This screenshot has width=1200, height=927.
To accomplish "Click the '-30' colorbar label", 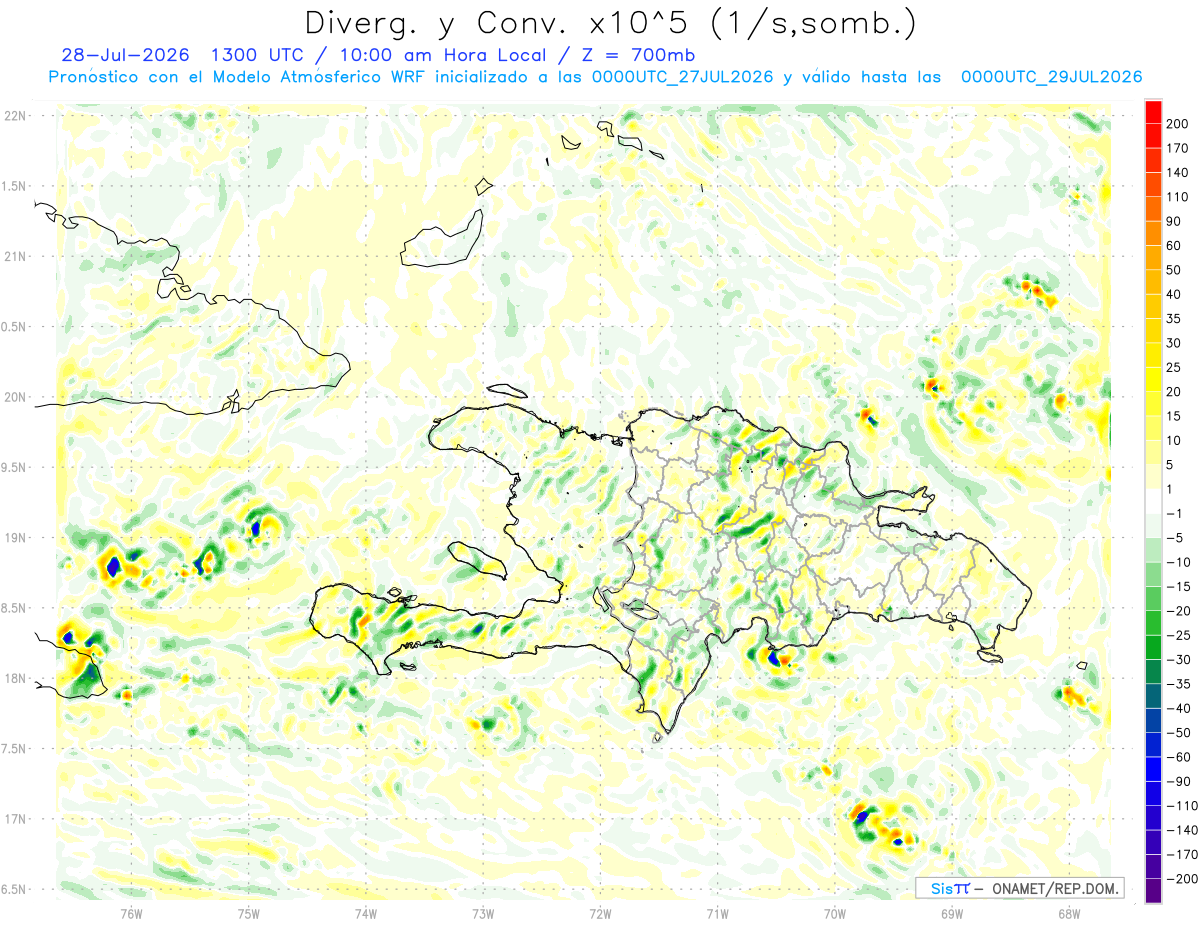I will pos(1180,660).
